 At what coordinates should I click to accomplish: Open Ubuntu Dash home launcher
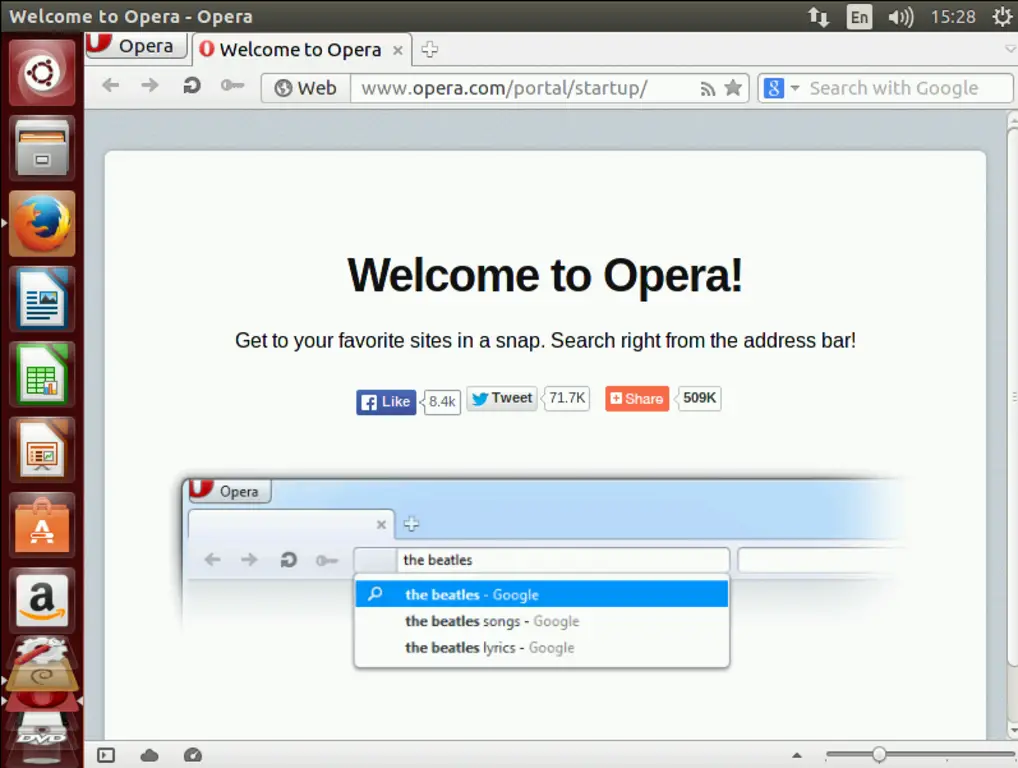point(42,73)
